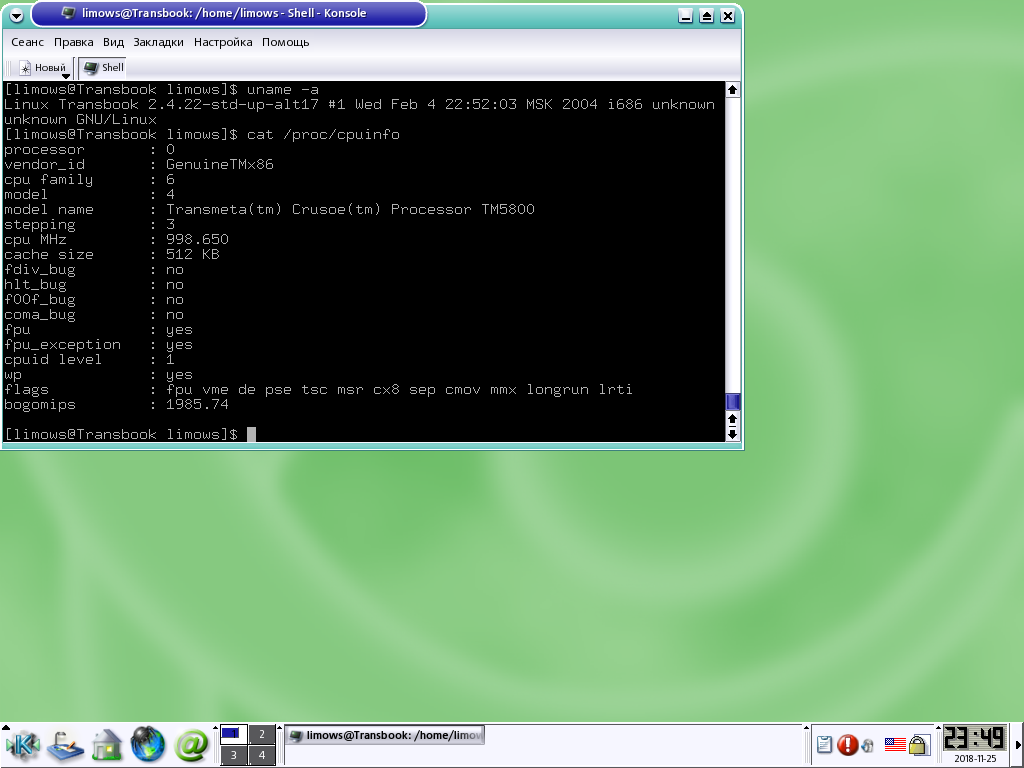The height and width of the screenshot is (768, 1024).
Task: Click the terminal prompt cursor line
Action: [130, 434]
